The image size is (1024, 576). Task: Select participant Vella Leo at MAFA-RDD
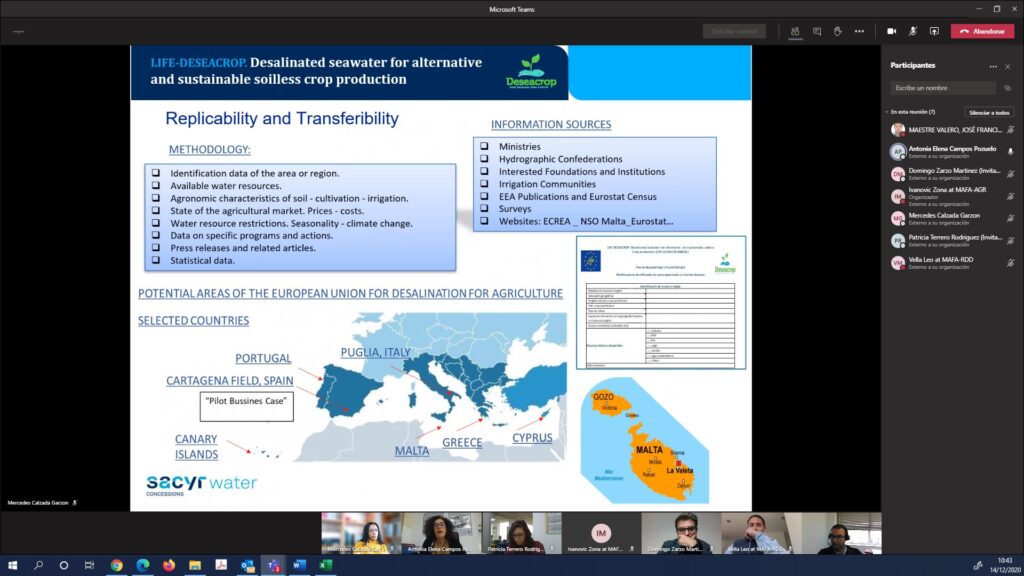952,263
